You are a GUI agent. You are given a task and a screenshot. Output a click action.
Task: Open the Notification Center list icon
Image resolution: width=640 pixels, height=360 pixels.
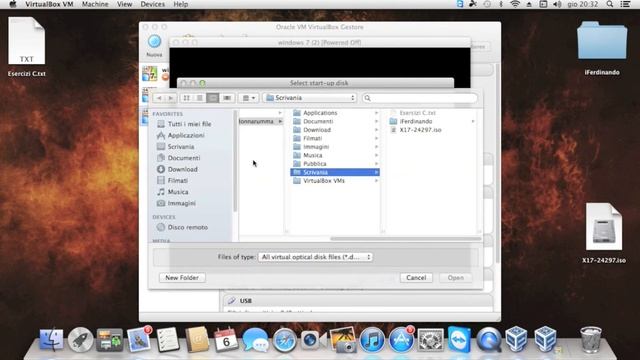point(625,4)
